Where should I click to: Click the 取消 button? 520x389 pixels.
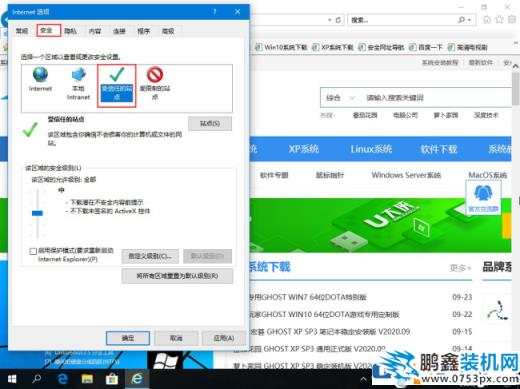pos(176,338)
